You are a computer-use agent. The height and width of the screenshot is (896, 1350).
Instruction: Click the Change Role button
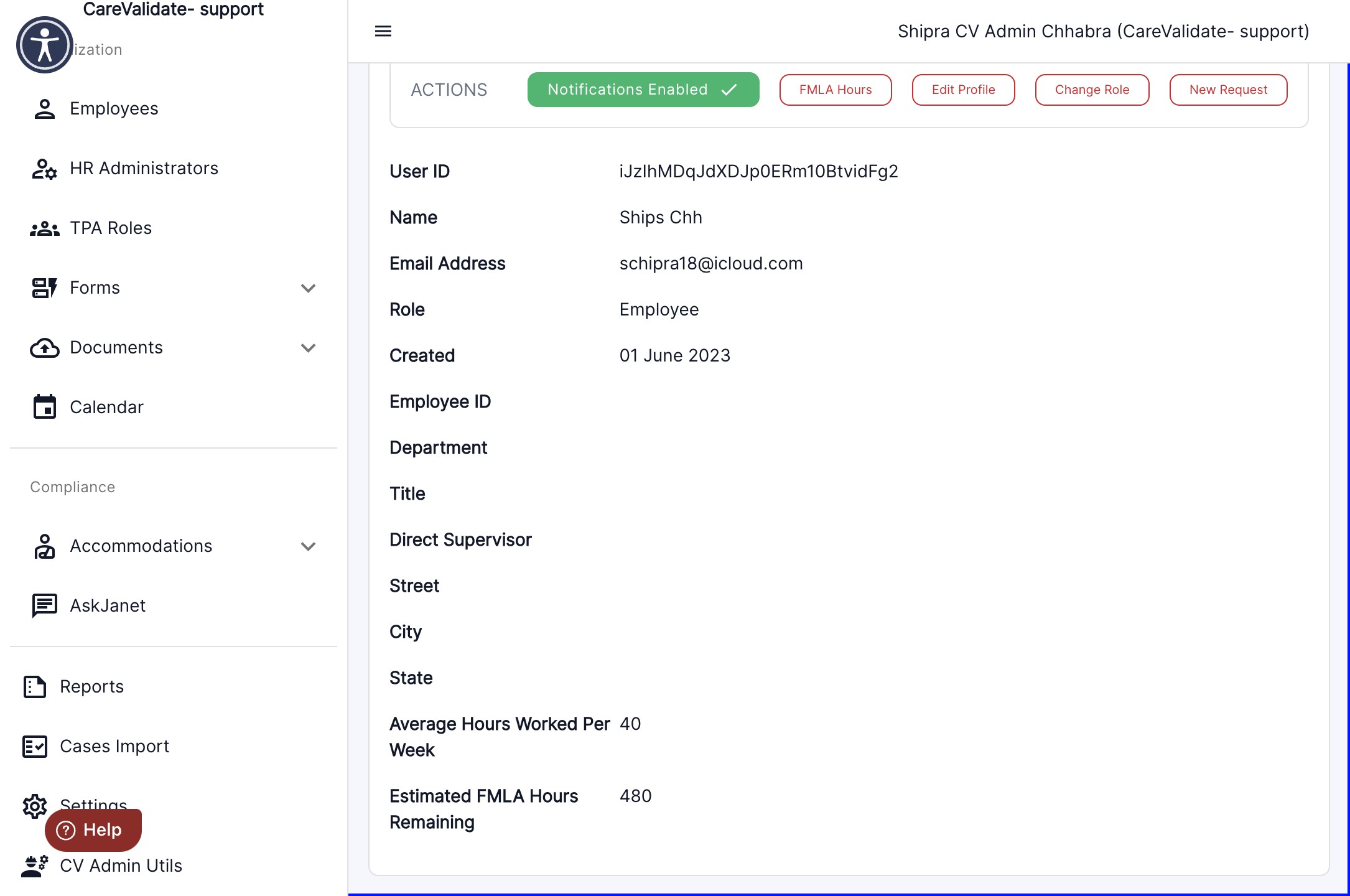coord(1092,90)
